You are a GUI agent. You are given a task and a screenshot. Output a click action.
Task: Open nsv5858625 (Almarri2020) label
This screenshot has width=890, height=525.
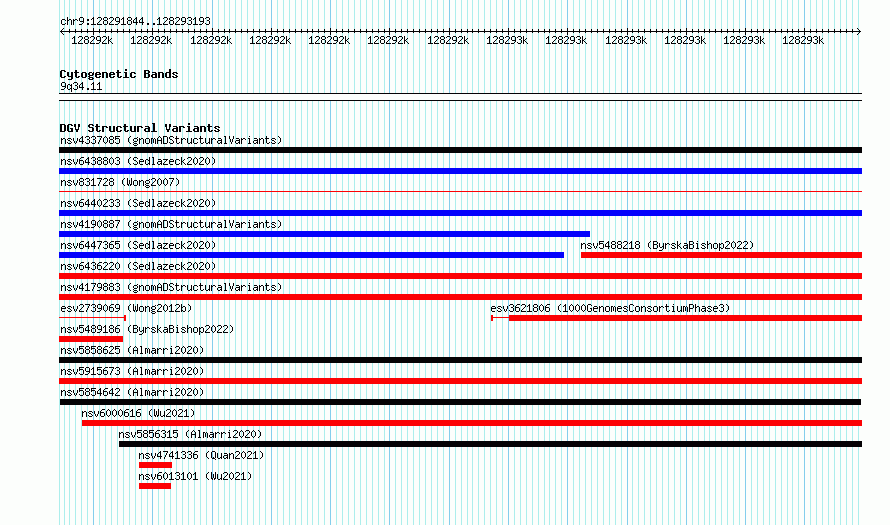132,350
